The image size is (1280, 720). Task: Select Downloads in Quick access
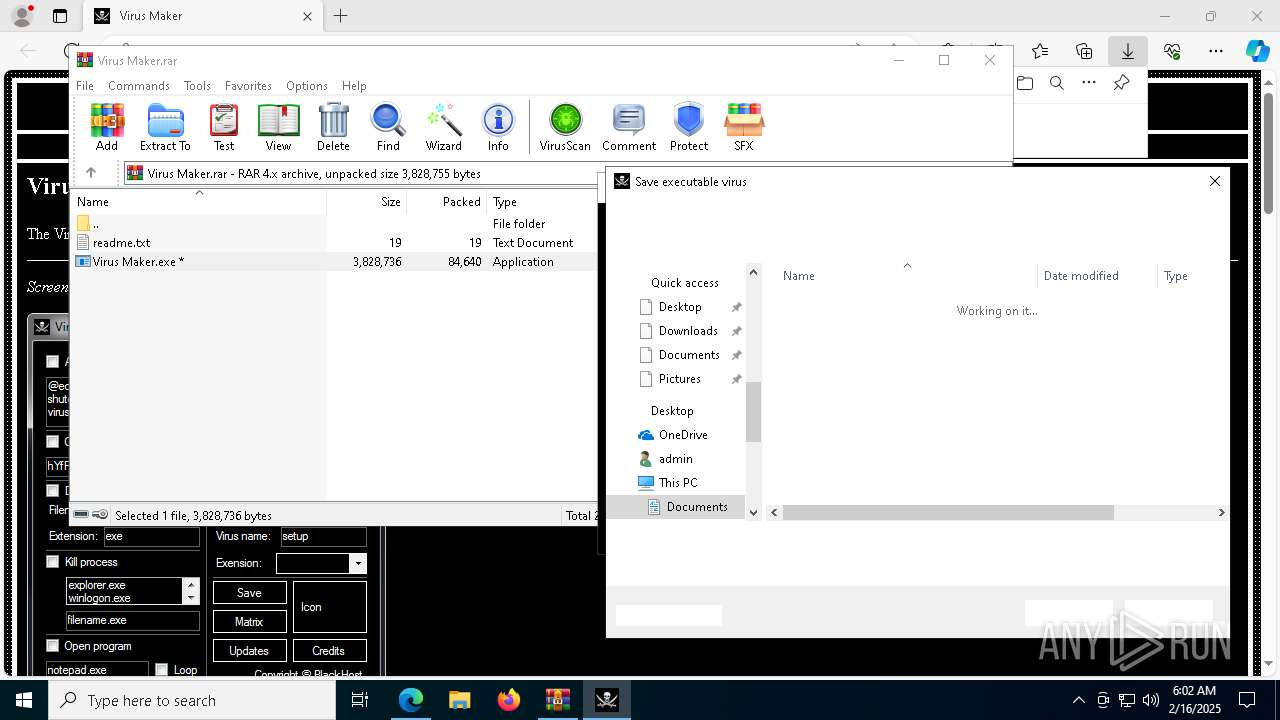[x=688, y=331]
